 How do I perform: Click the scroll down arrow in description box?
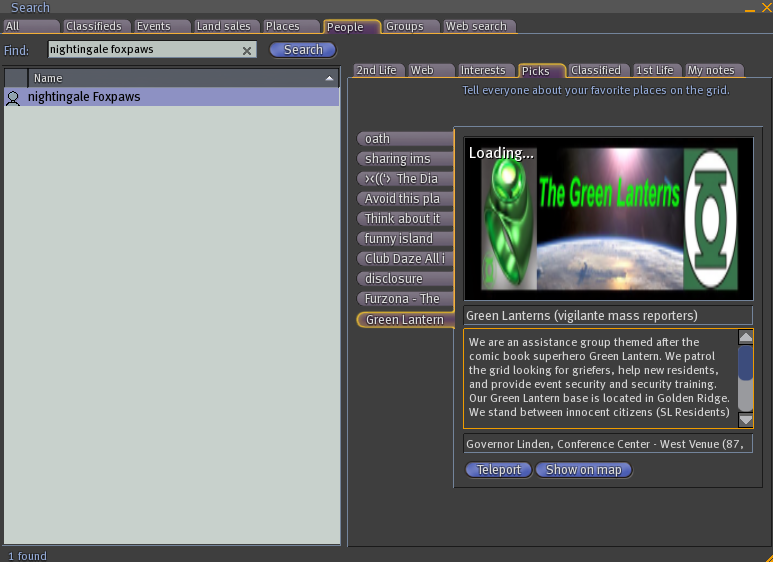click(x=745, y=420)
